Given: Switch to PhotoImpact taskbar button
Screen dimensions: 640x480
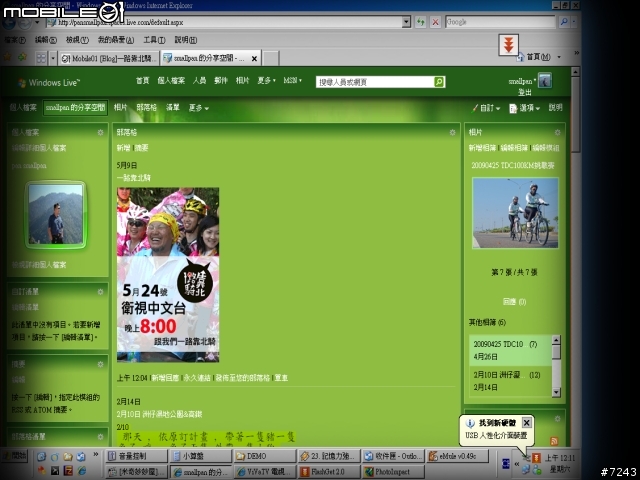Looking at the screenshot, I should (393, 472).
